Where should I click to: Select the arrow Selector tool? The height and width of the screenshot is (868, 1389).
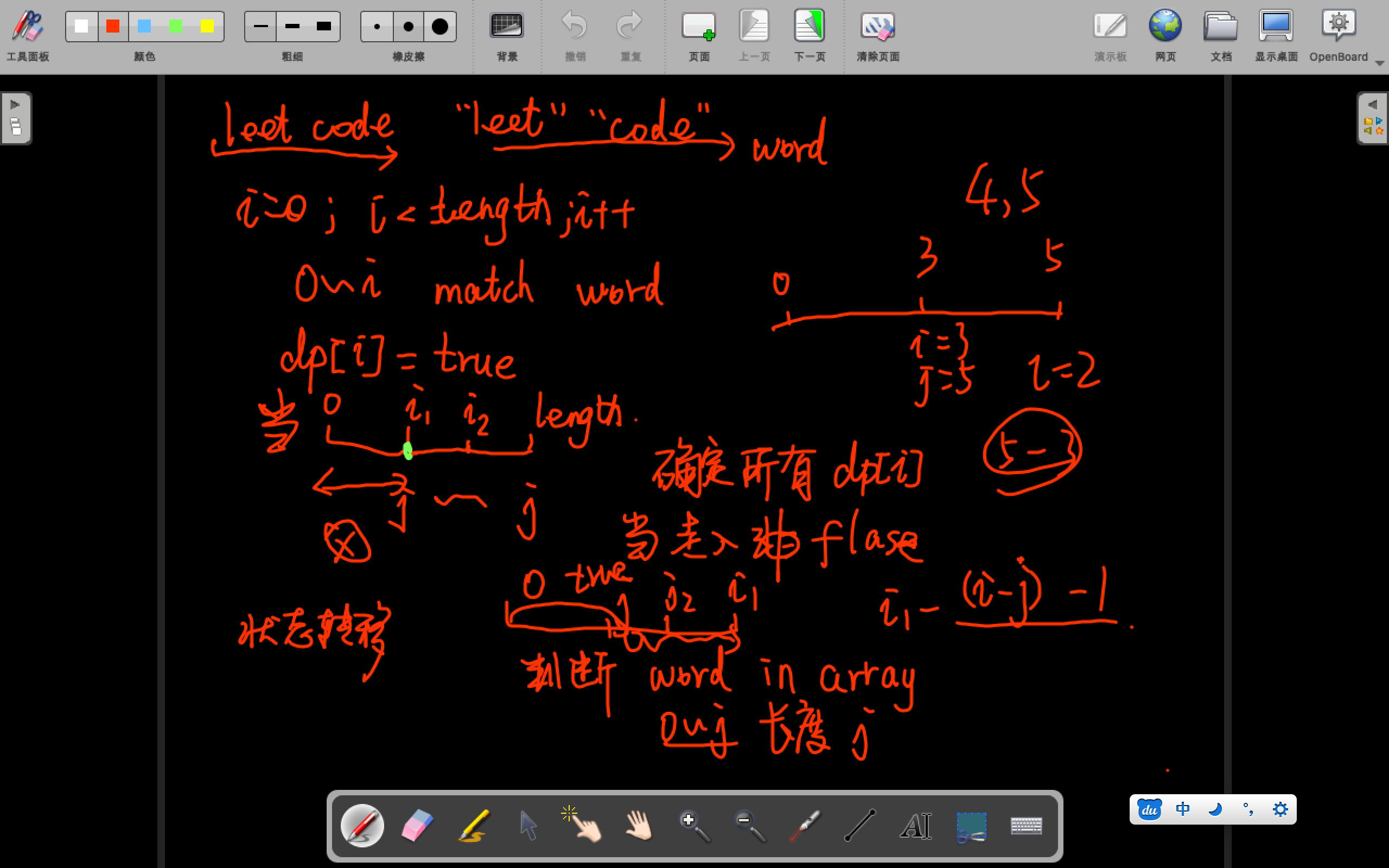528,826
